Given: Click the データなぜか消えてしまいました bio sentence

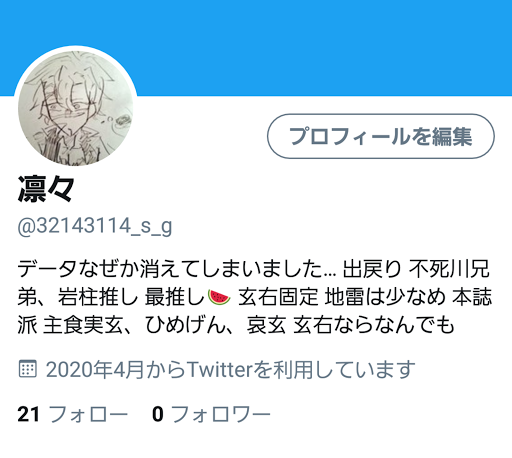Looking at the screenshot, I should tap(177, 269).
